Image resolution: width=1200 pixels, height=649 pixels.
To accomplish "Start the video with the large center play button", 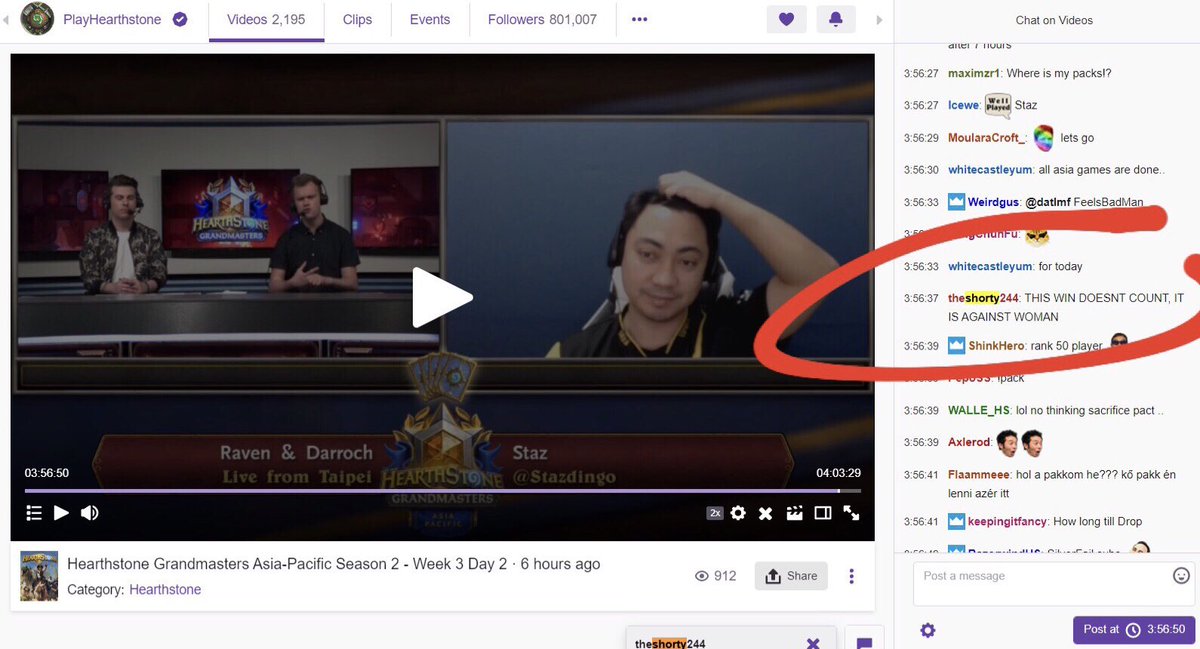I will [x=442, y=297].
